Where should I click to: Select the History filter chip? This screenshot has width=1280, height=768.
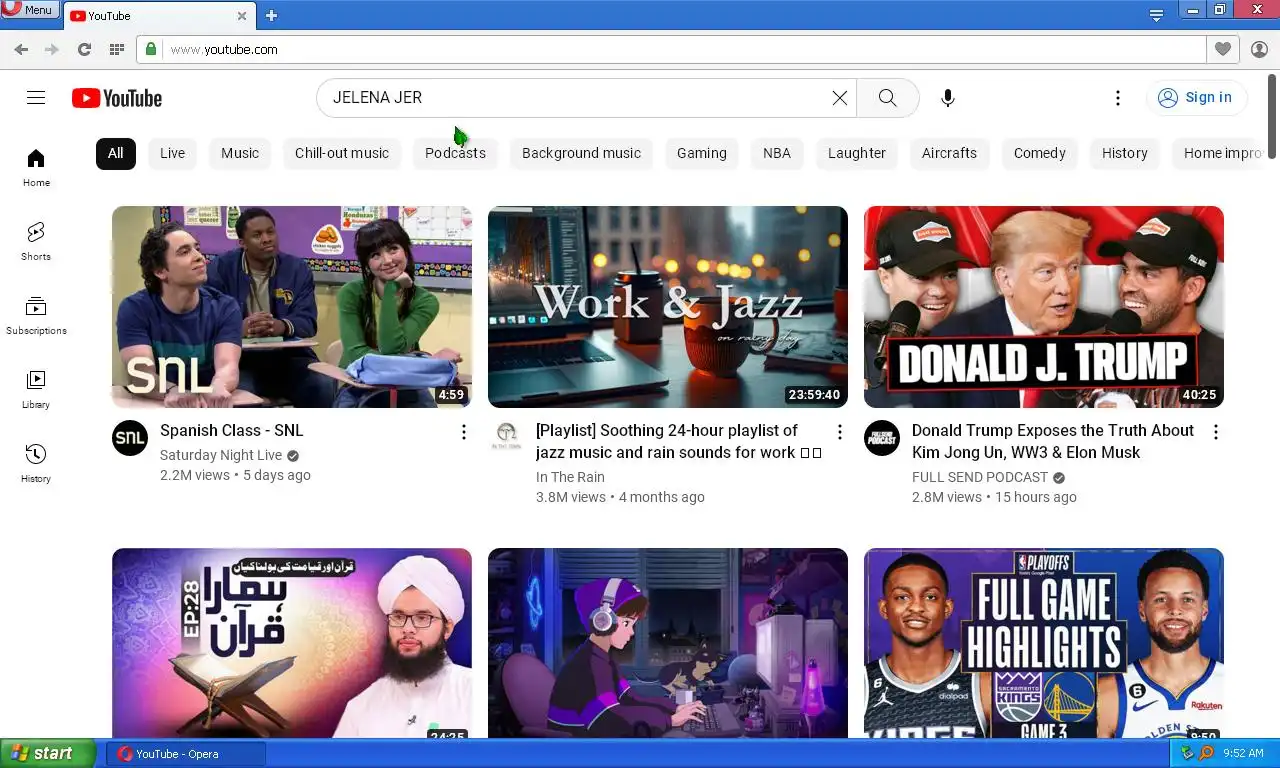click(1125, 153)
